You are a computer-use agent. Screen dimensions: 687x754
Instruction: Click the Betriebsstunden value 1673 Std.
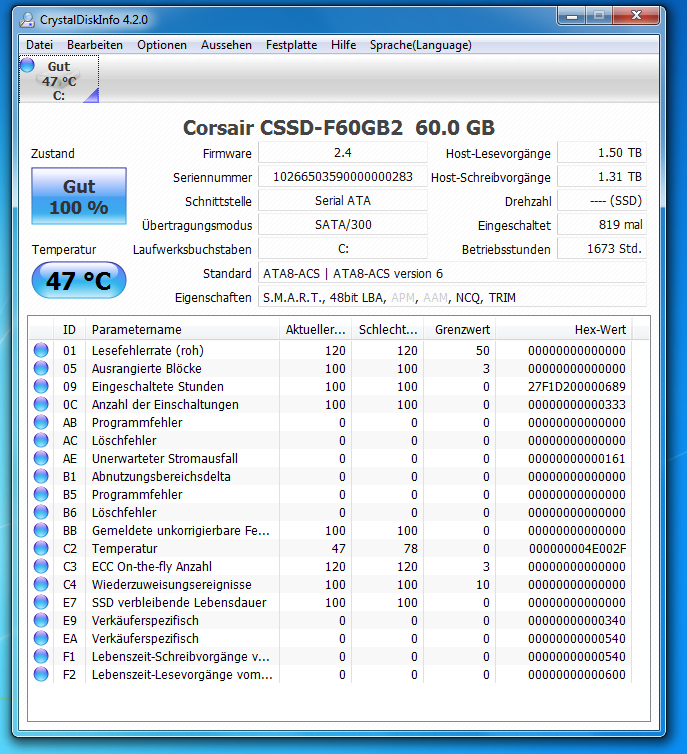602,249
